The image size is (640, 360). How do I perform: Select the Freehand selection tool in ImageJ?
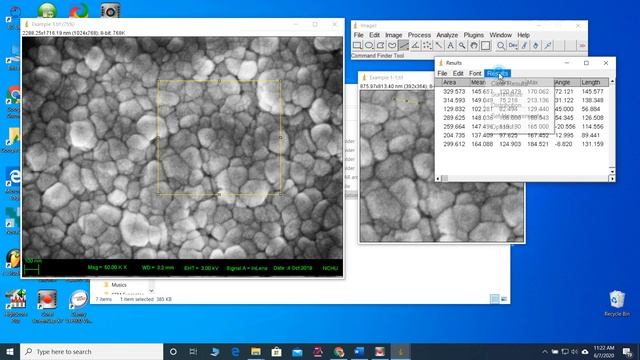pos(392,45)
